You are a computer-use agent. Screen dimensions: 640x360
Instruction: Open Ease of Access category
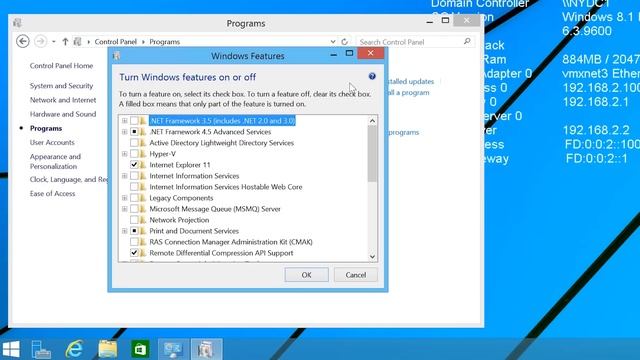point(52,194)
